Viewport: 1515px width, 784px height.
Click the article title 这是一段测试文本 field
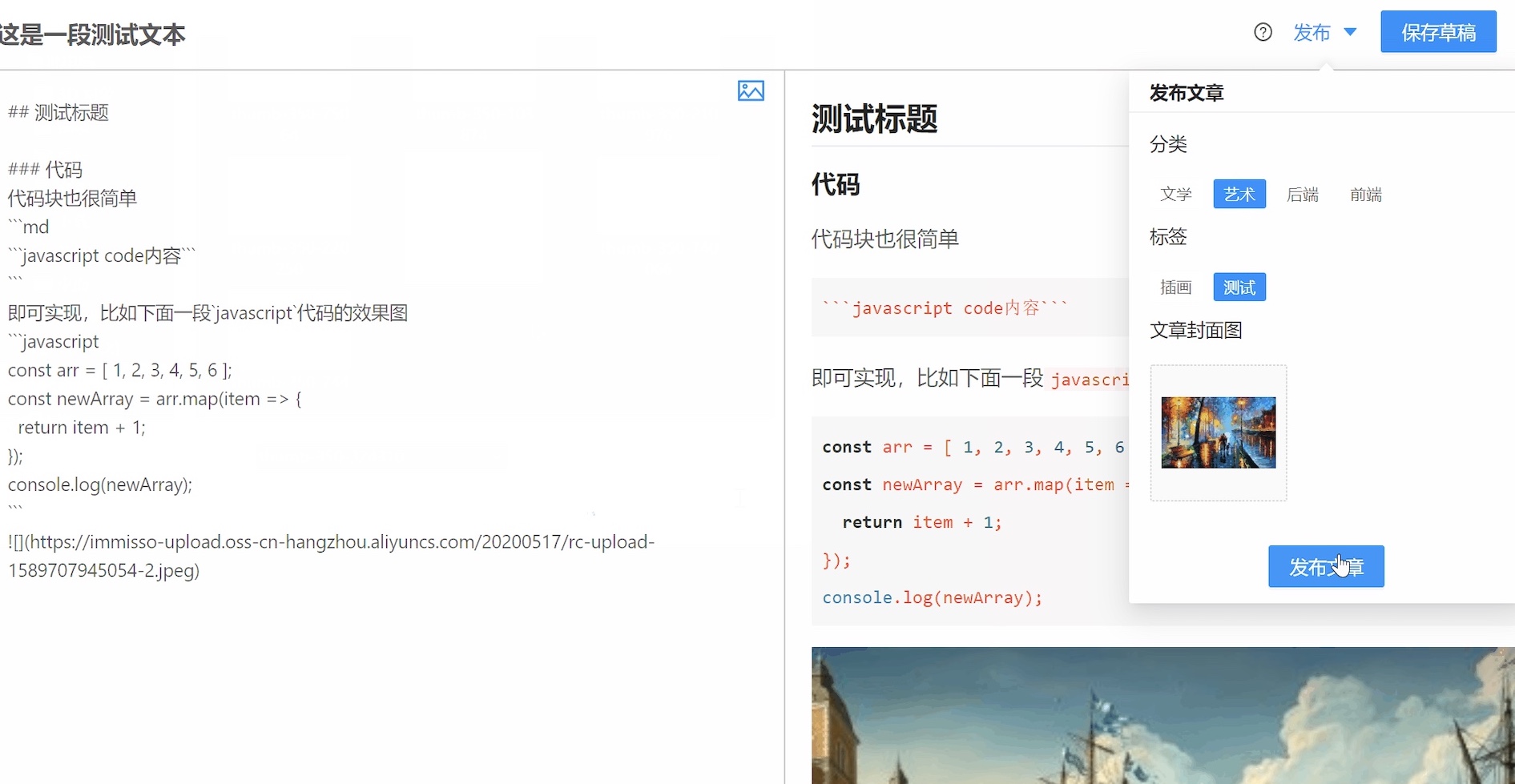(93, 34)
